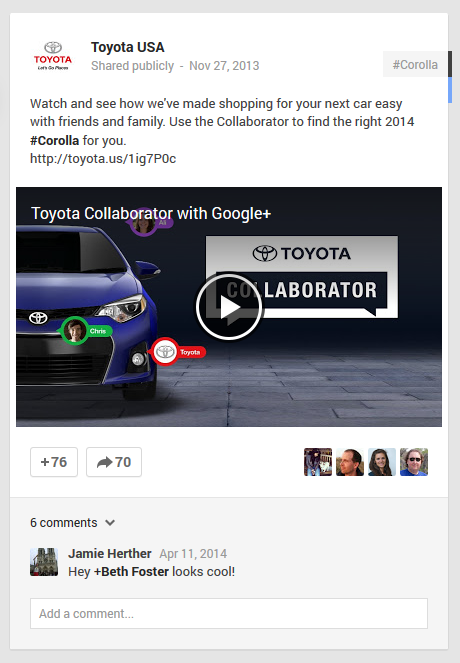Open the Toyota USA profile logo
The width and height of the screenshot is (460, 663).
coord(53,55)
